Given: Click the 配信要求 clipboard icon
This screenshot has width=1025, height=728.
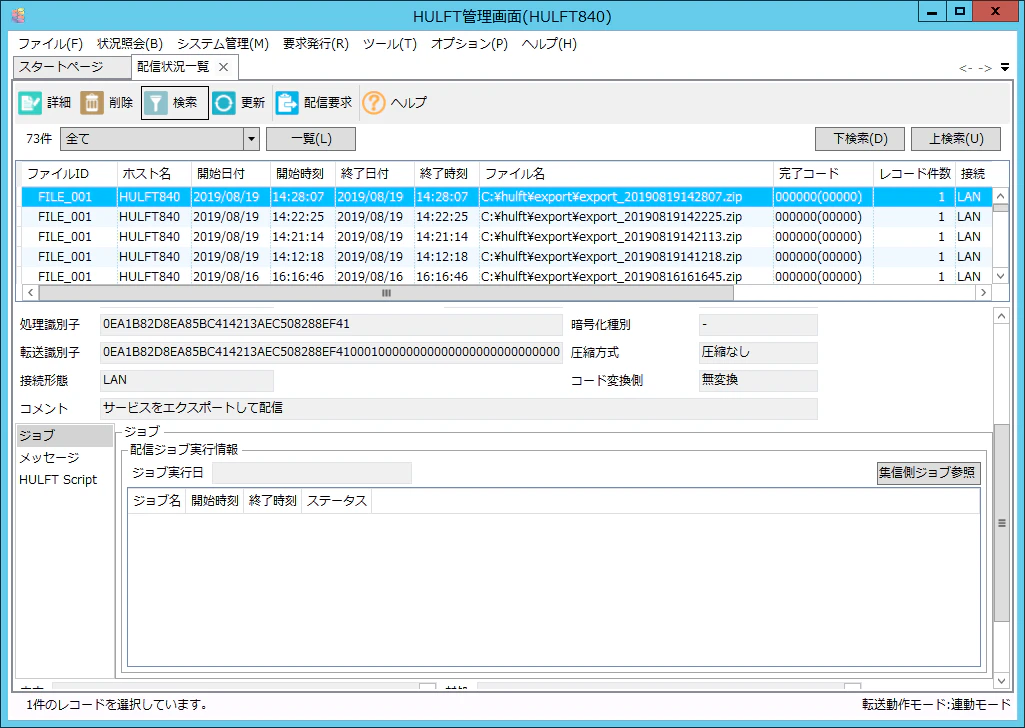Looking at the screenshot, I should pos(286,103).
